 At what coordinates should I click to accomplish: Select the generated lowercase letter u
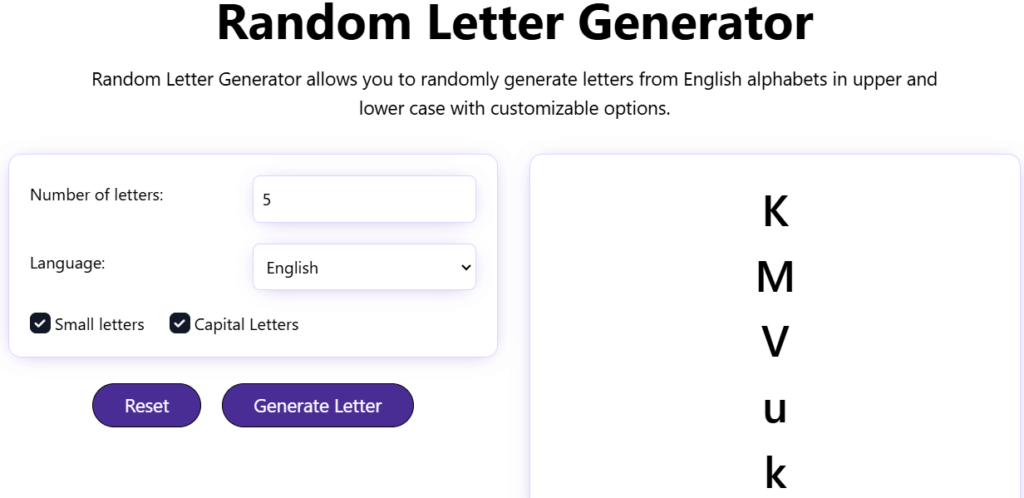click(x=775, y=408)
